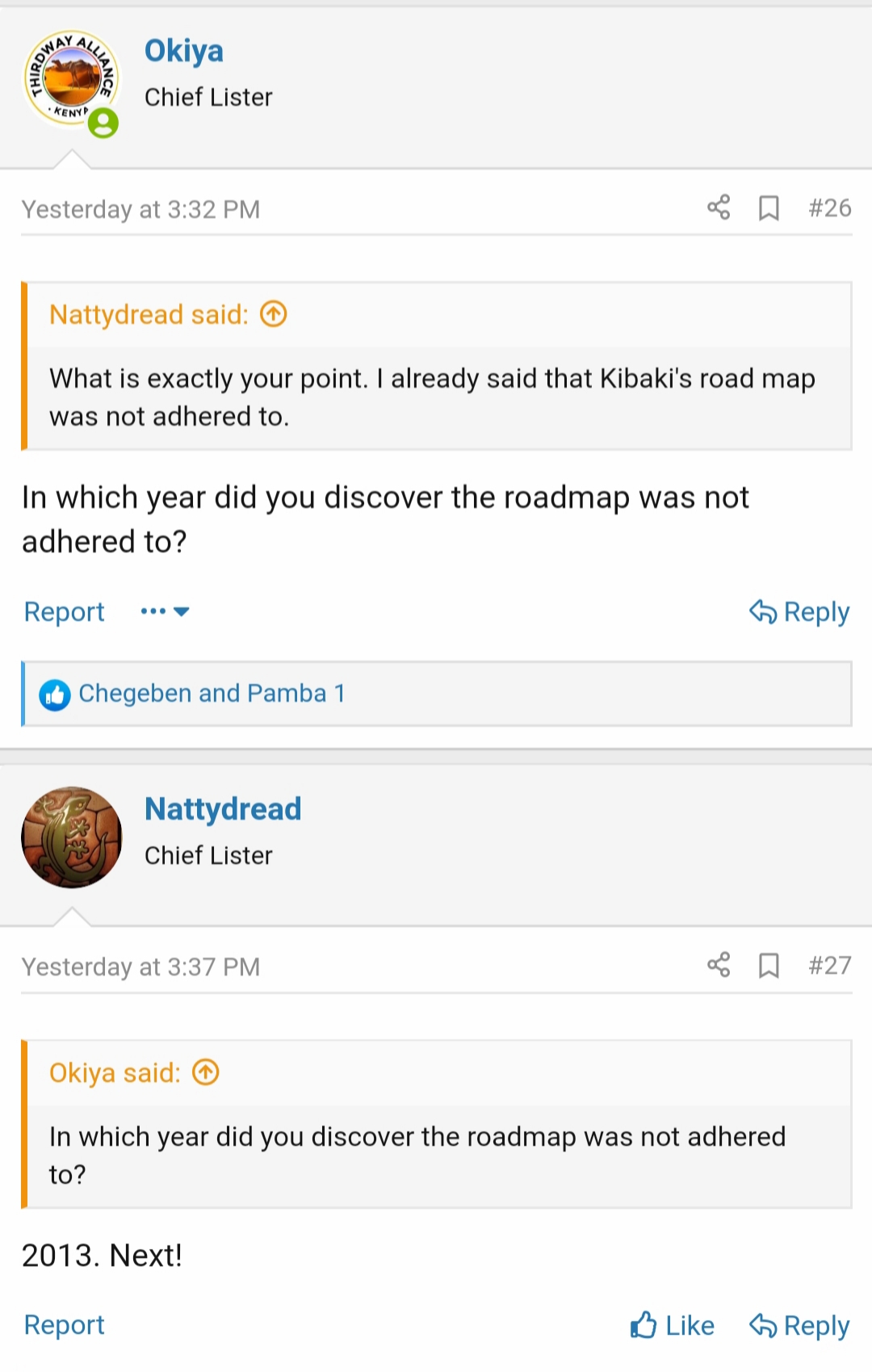View Nattydread's lizard avatar
Image resolution: width=872 pixels, height=1372 pixels.
point(72,837)
